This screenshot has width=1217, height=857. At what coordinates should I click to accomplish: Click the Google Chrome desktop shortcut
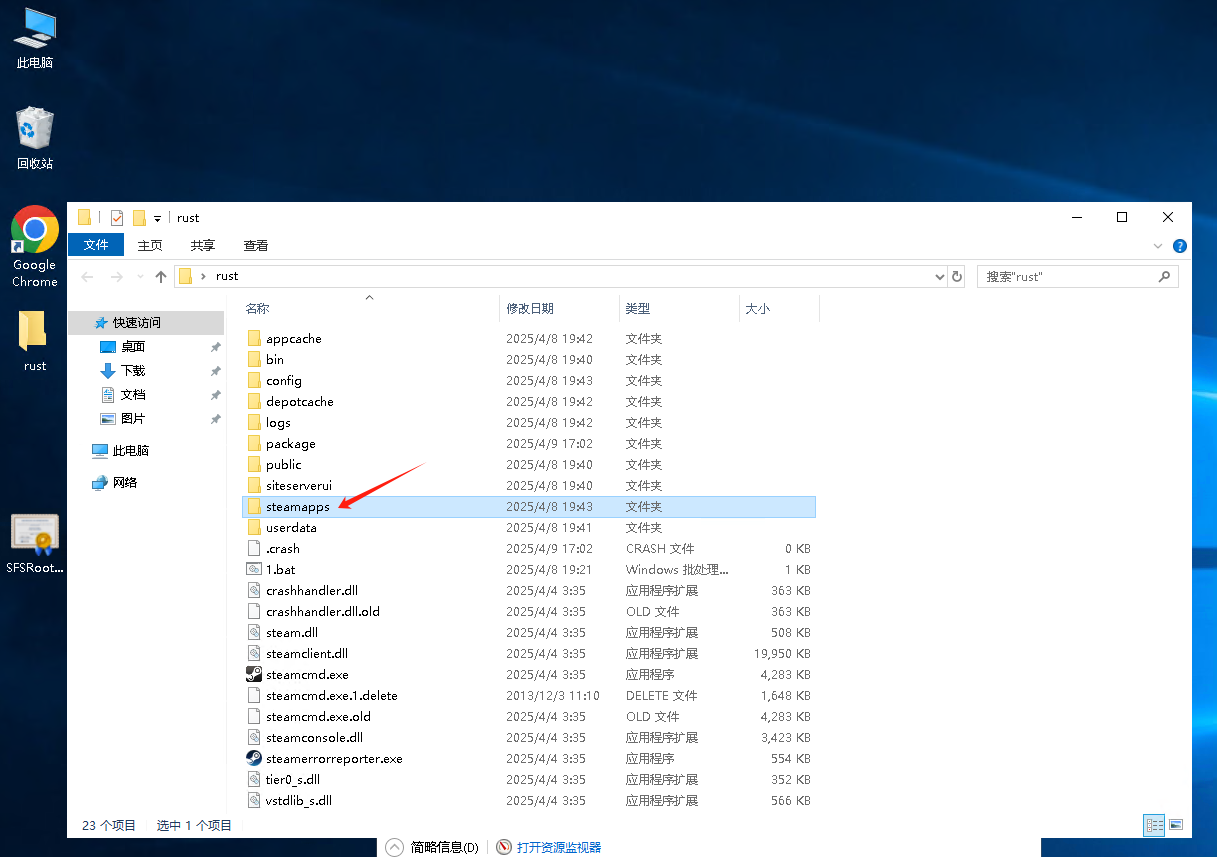coord(35,246)
